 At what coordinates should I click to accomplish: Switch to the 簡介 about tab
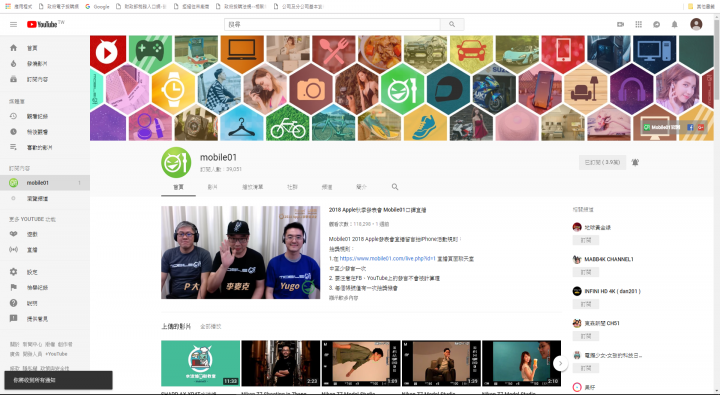(362, 187)
